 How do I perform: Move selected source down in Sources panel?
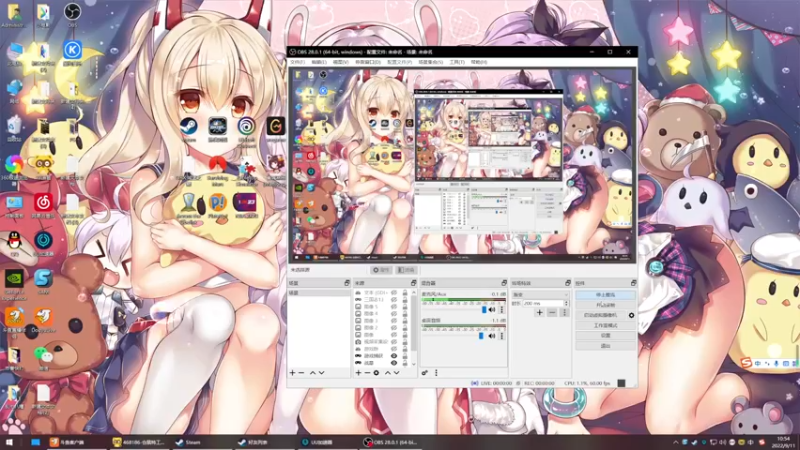click(x=396, y=373)
